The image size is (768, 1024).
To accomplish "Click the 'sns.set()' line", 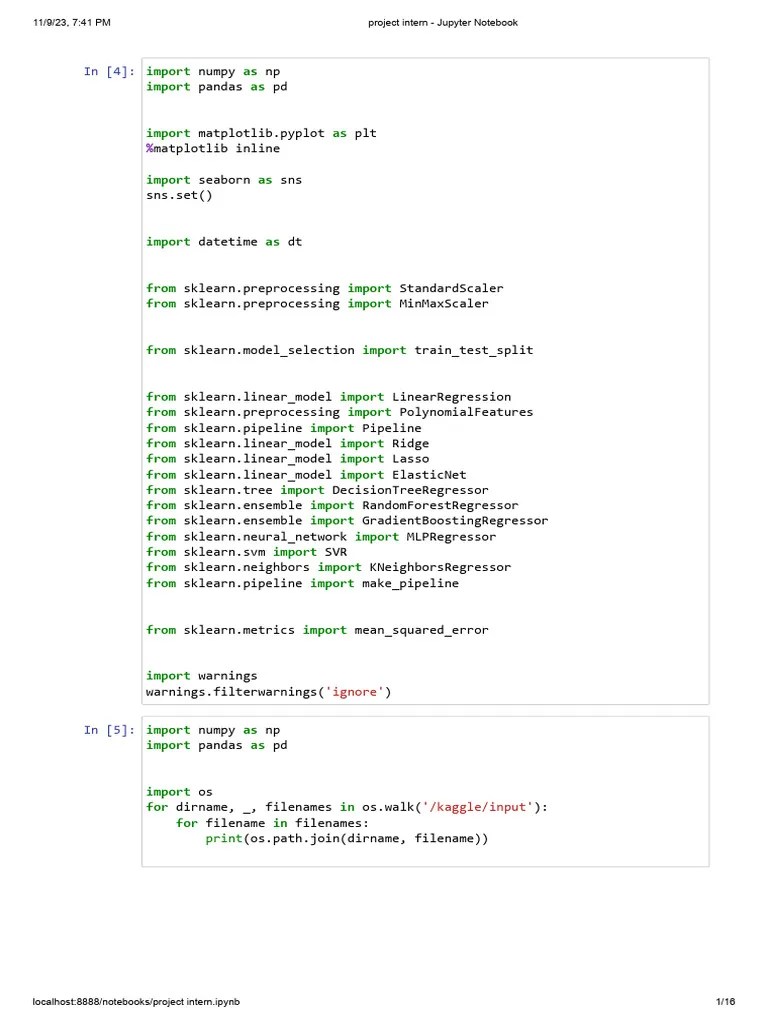I will point(179,195).
